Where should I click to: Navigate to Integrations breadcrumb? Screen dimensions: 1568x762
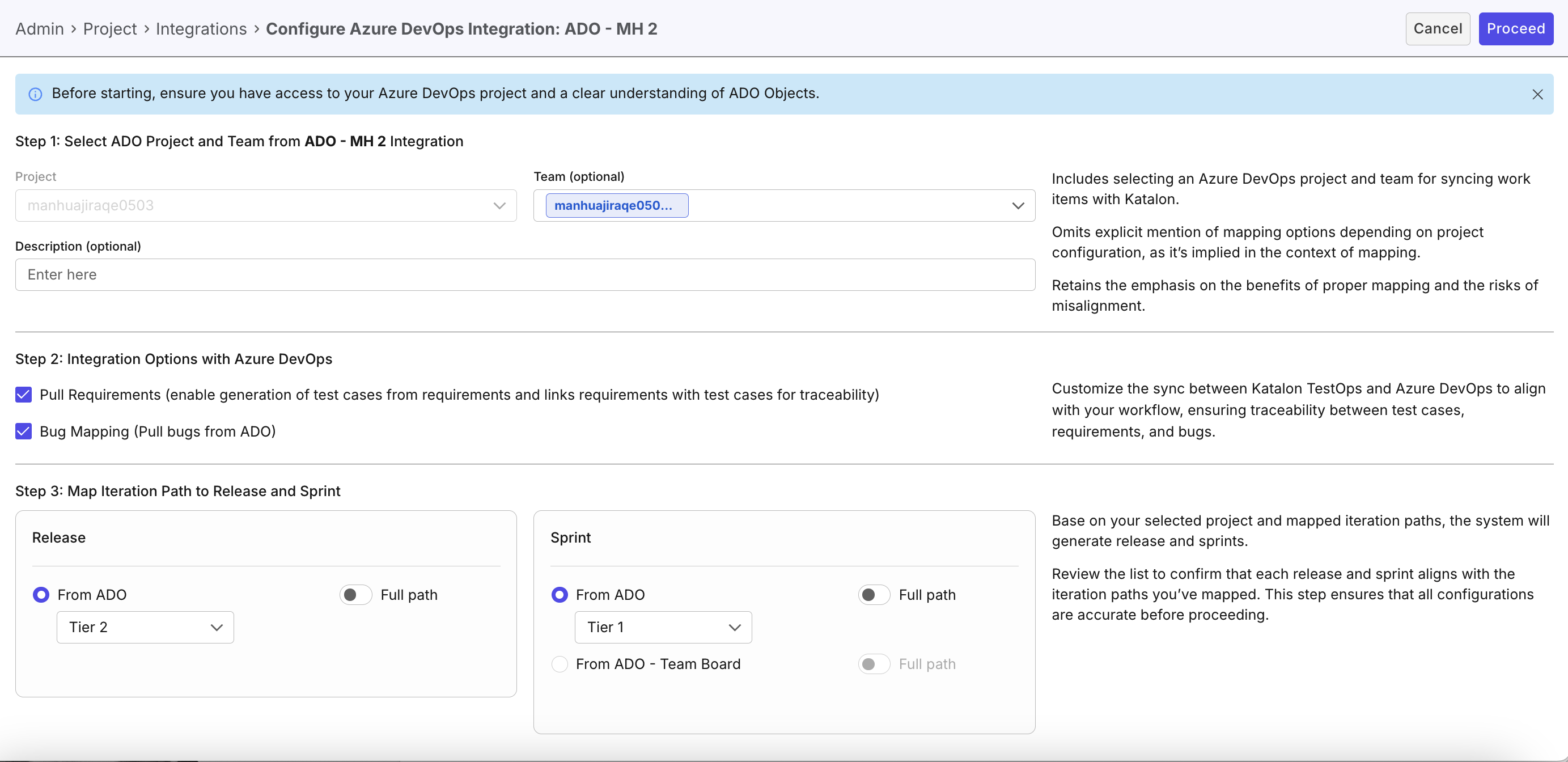201,28
